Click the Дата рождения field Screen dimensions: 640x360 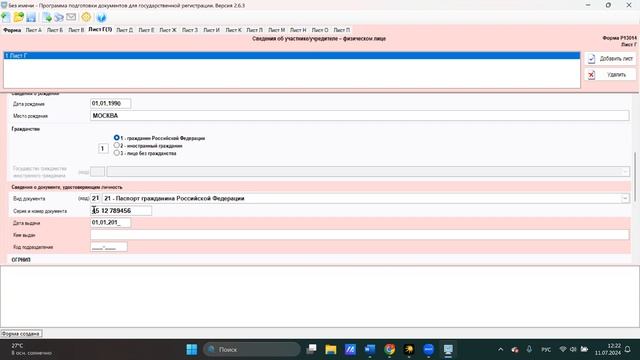[111, 104]
